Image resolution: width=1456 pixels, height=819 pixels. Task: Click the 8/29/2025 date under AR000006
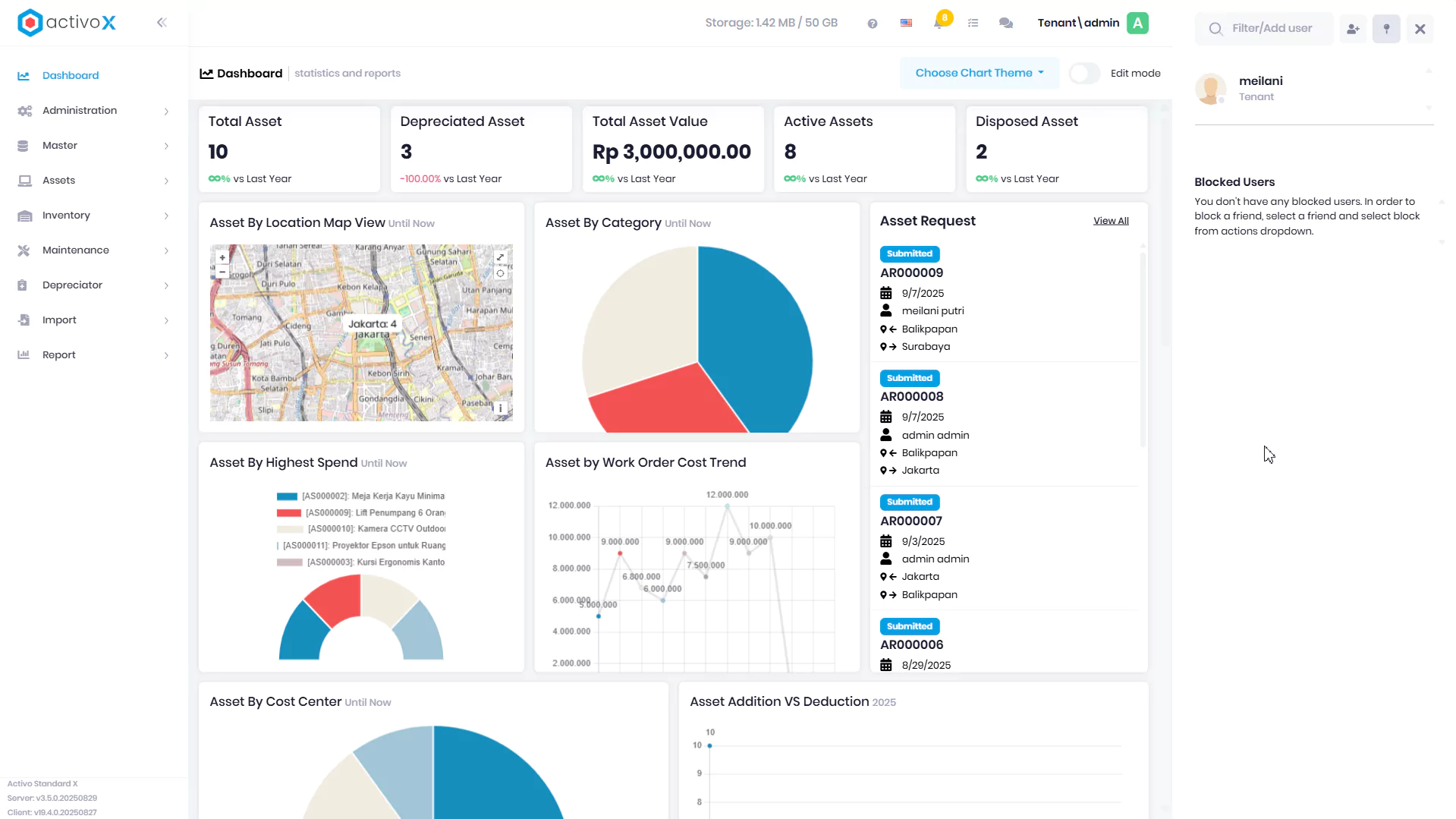pos(926,666)
